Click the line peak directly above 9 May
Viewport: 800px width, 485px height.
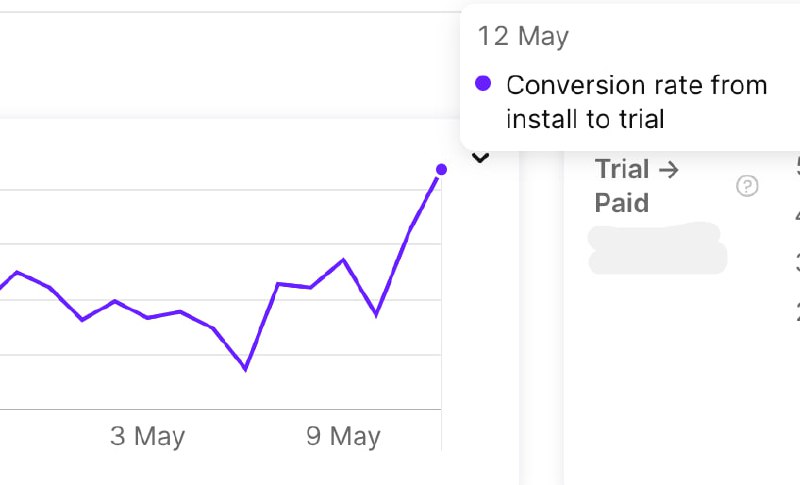point(343,260)
